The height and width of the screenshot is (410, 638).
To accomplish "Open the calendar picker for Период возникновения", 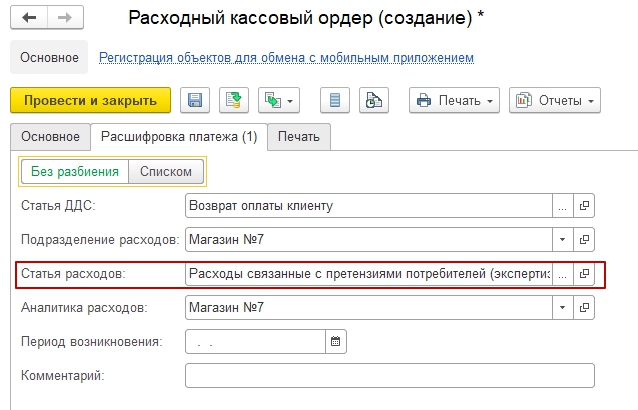I will (336, 341).
